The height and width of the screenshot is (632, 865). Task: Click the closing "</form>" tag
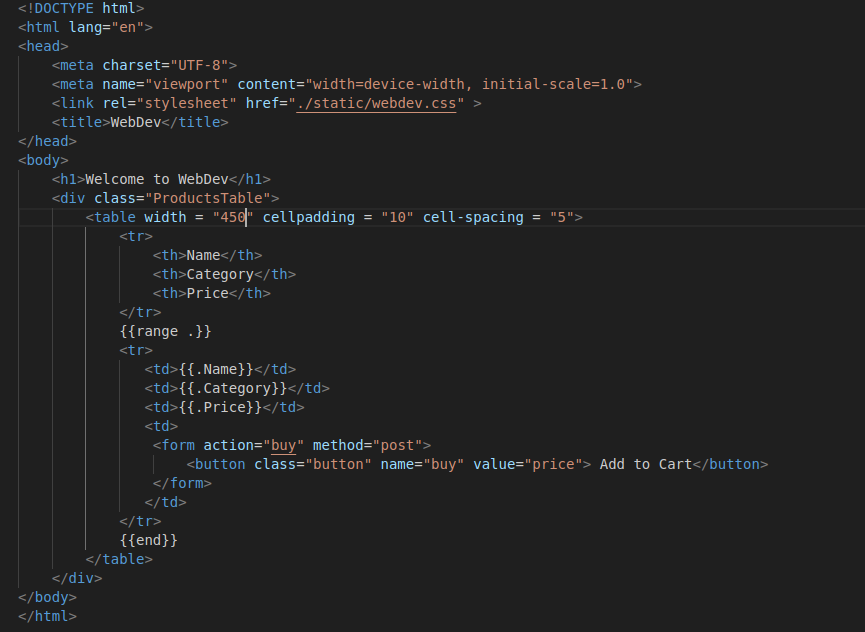pyautogui.click(x=183, y=483)
